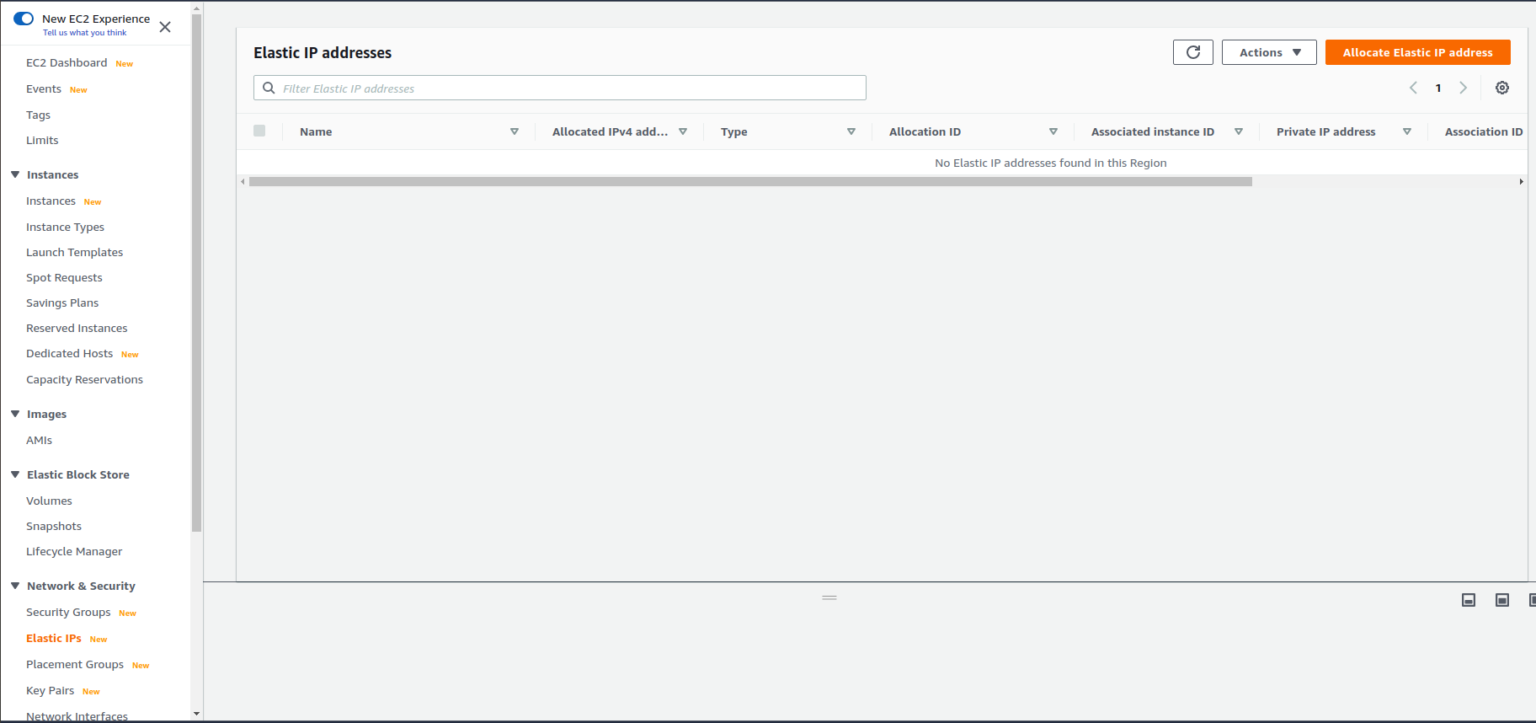Click the search magnifier in the filter field
Image resolution: width=1536 pixels, height=723 pixels.
[268, 87]
